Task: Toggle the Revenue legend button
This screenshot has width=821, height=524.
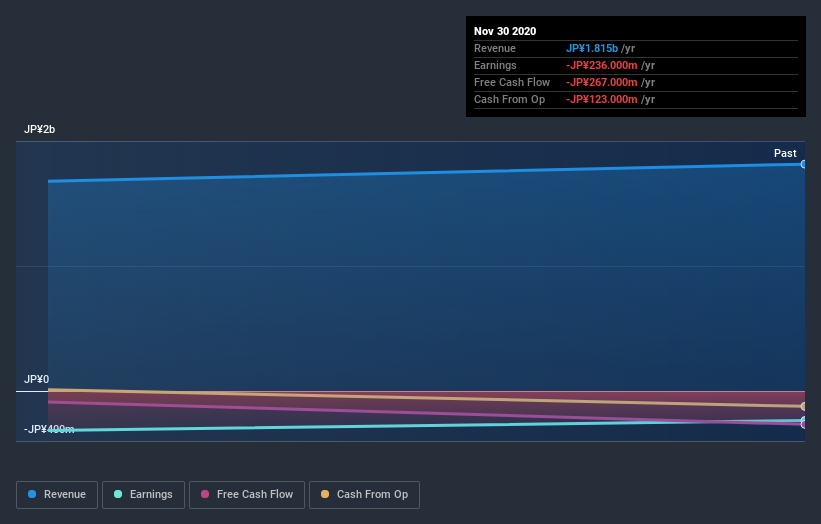Action: (x=57, y=495)
